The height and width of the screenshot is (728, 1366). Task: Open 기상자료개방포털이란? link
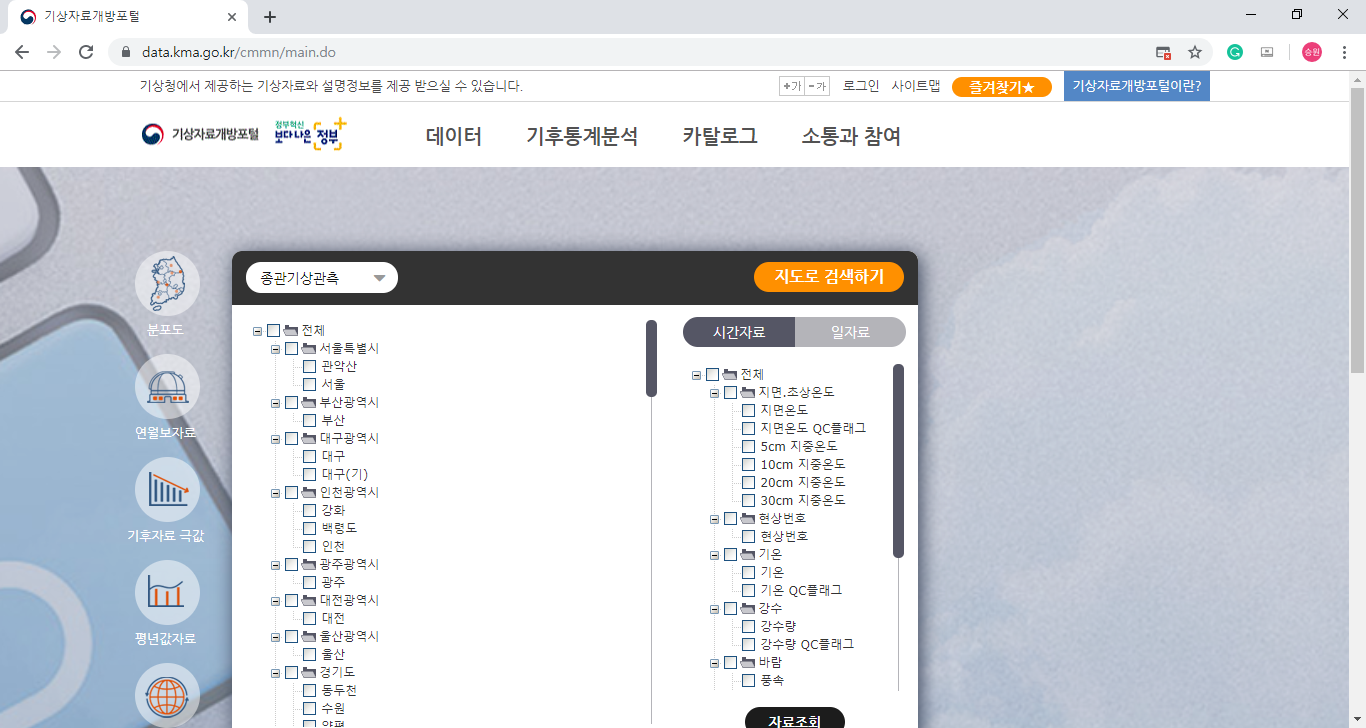(x=1137, y=86)
